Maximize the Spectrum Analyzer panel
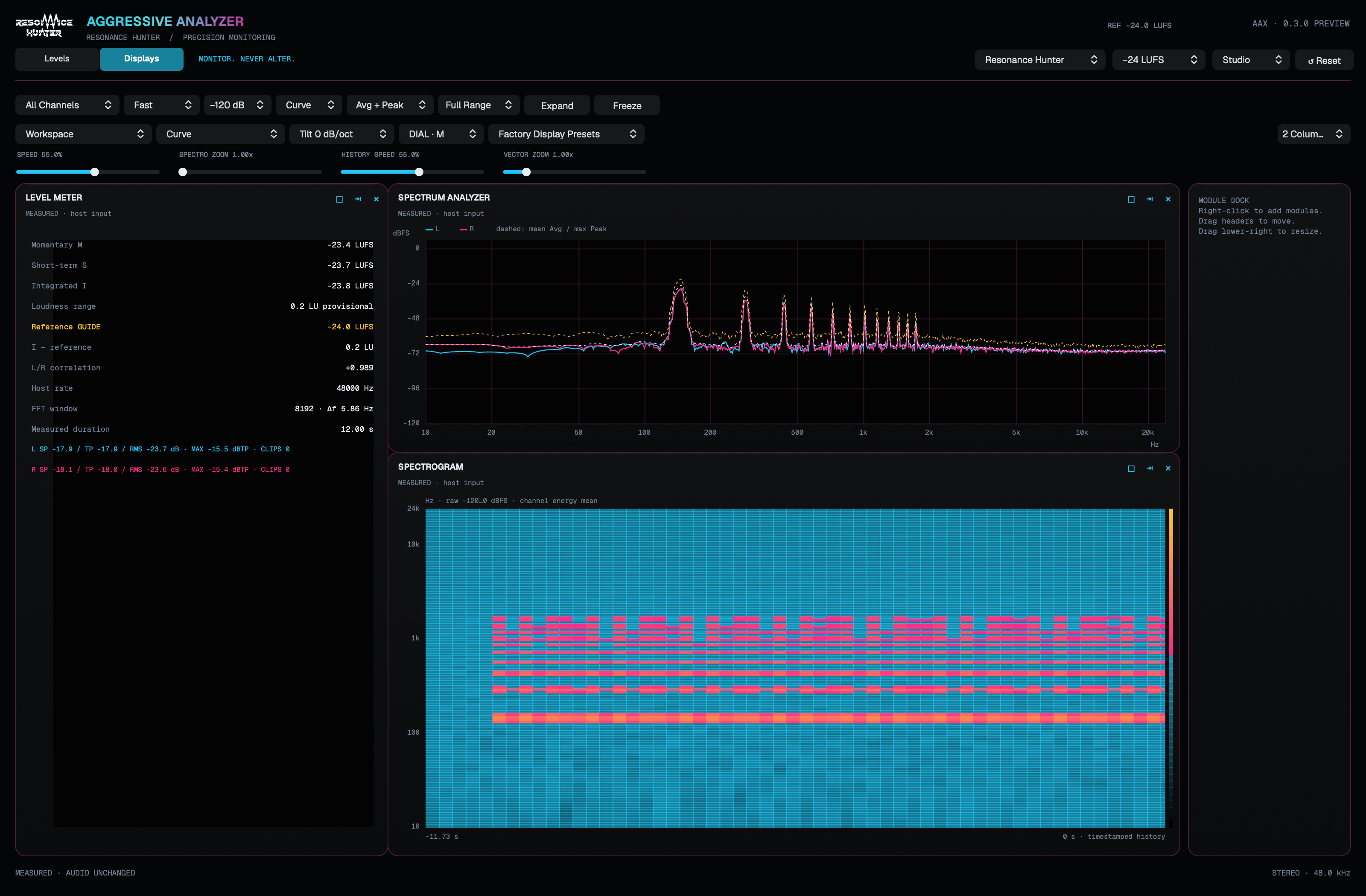The height and width of the screenshot is (896, 1366). (x=1131, y=199)
